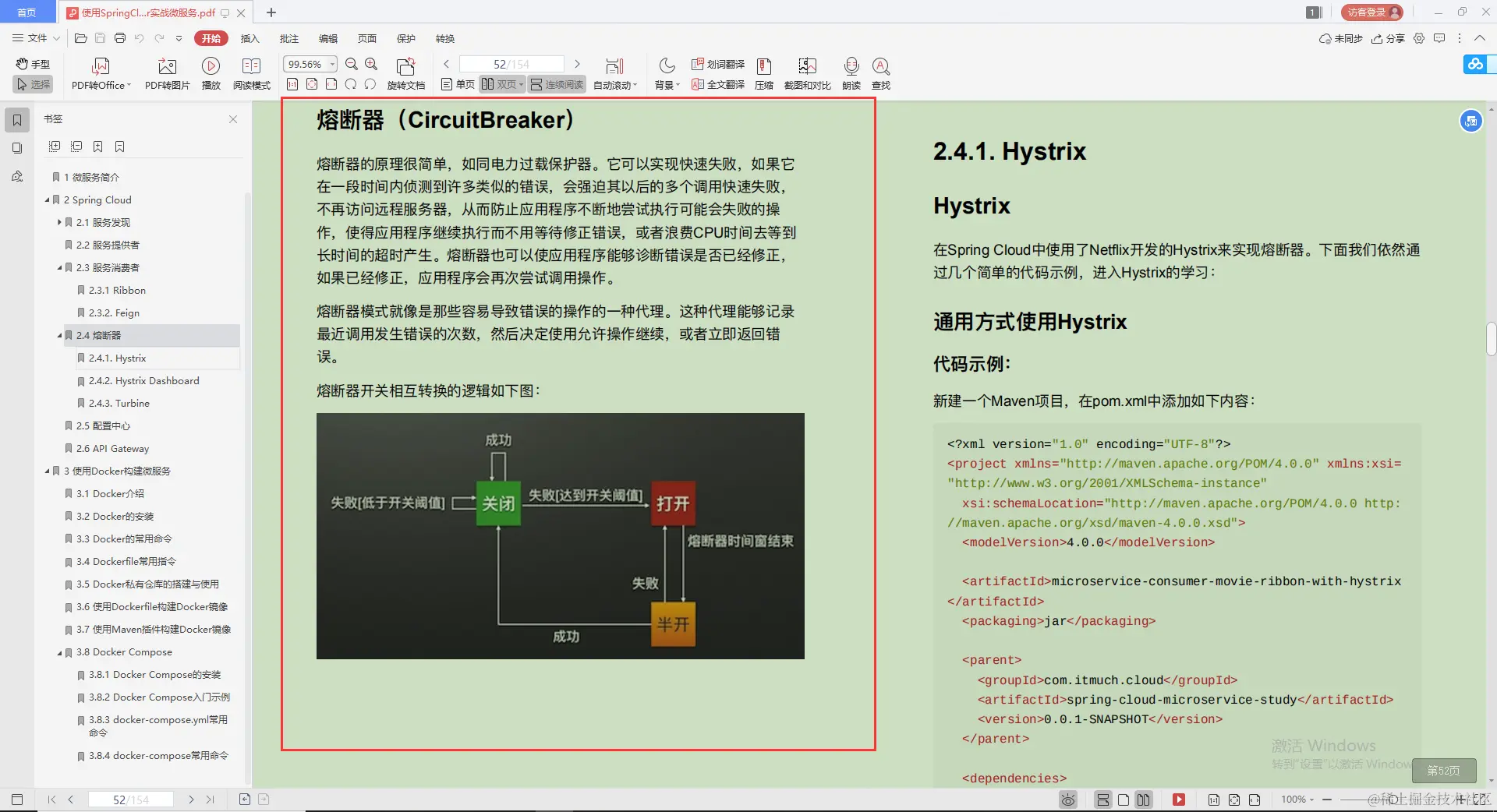Rotate the document with 旋转文档
The image size is (1497, 812).
pyautogui.click(x=405, y=74)
